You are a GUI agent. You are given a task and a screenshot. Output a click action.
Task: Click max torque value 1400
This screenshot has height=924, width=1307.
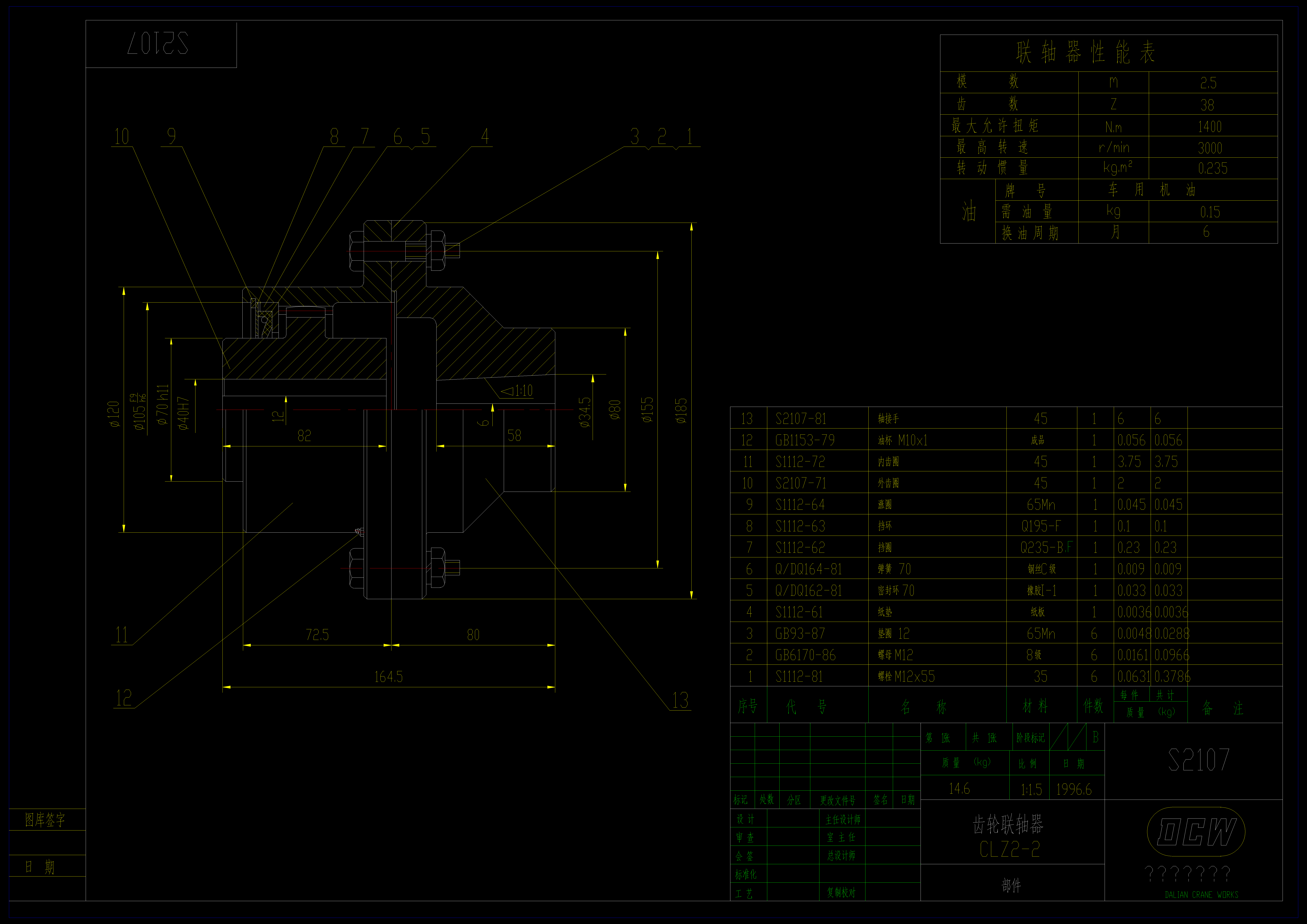point(1210,126)
